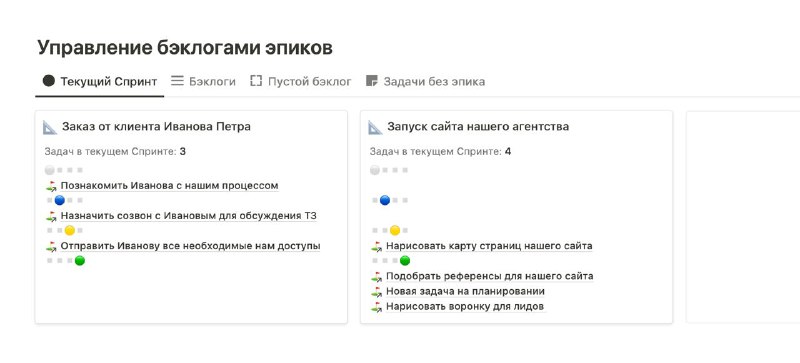Open task Подобрать референсы для нашего сайта
This screenshot has width=800, height=363.
point(490,276)
